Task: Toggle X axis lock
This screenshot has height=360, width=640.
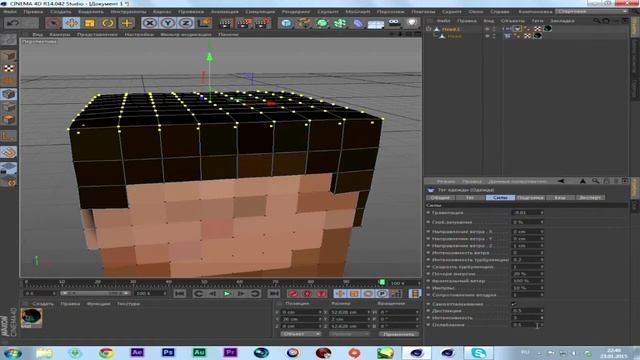Action: [x=150, y=23]
